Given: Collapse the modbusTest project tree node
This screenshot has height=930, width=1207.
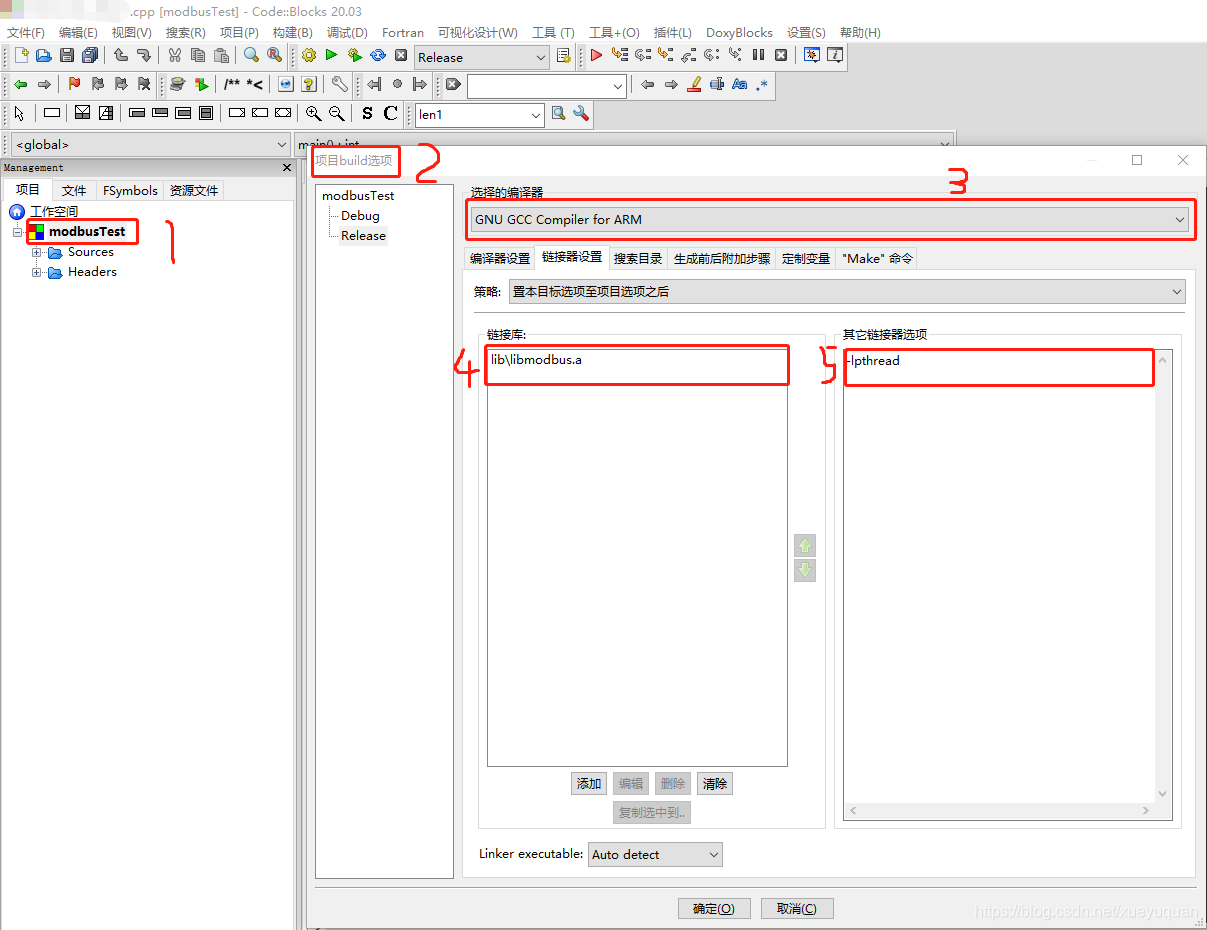Looking at the screenshot, I should tap(17, 232).
